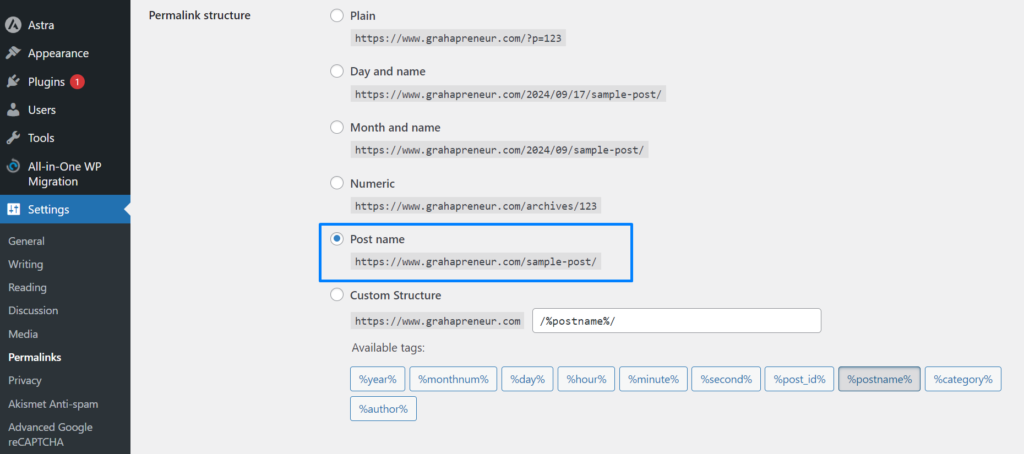Open All-in-One WP Migration icon
The width and height of the screenshot is (1024, 454).
click(13, 167)
